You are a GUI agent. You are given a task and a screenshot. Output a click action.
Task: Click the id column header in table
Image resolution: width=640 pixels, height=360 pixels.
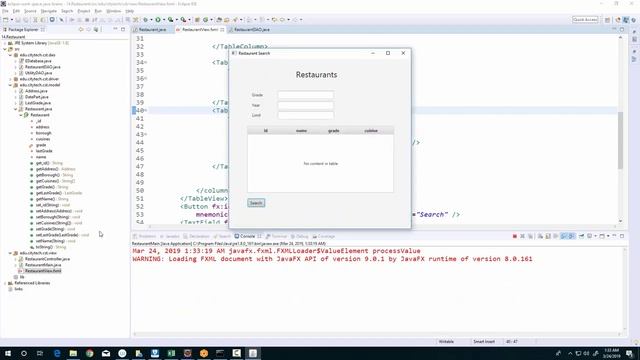point(266,131)
